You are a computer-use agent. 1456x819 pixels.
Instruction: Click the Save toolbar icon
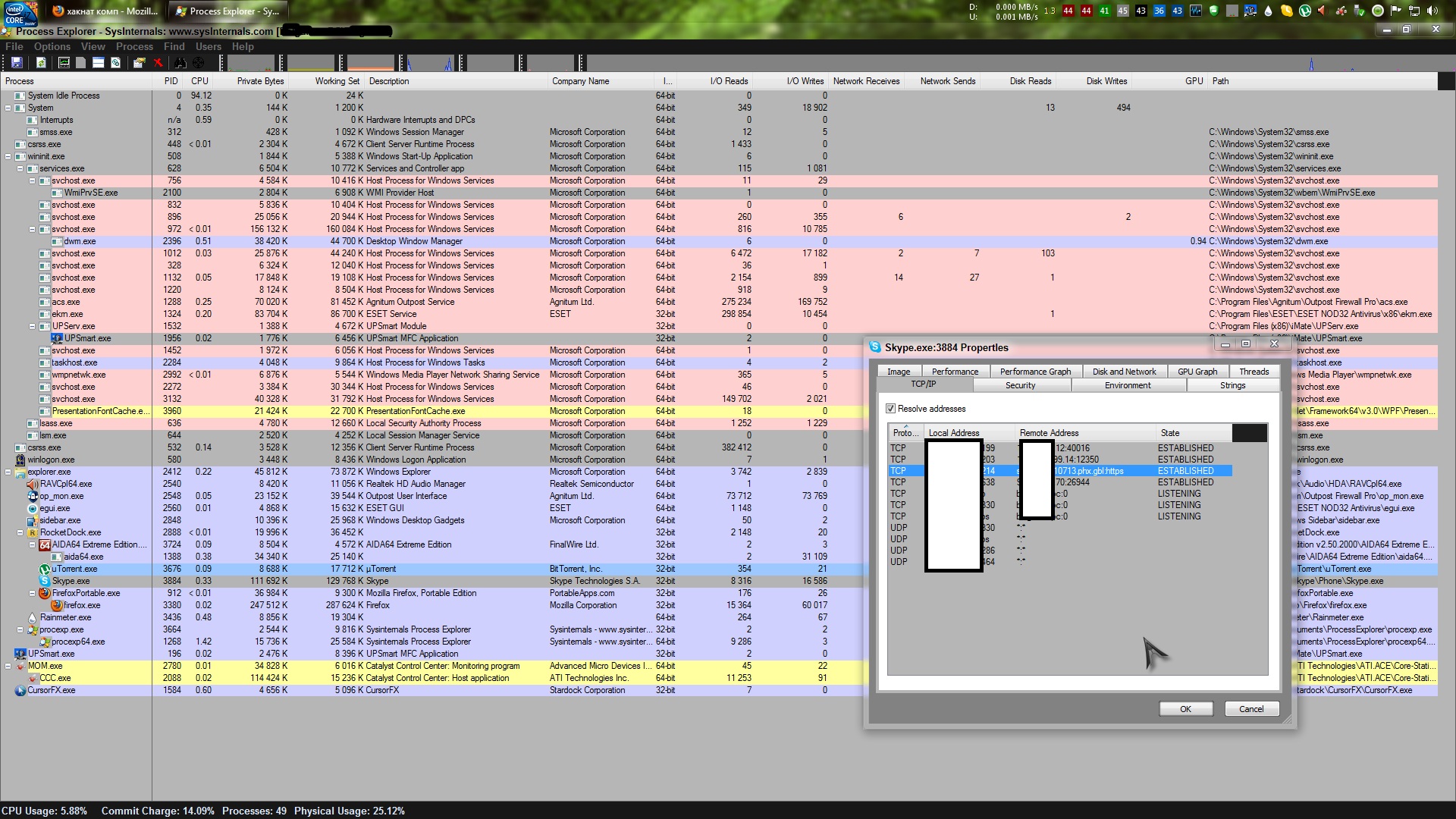point(17,63)
